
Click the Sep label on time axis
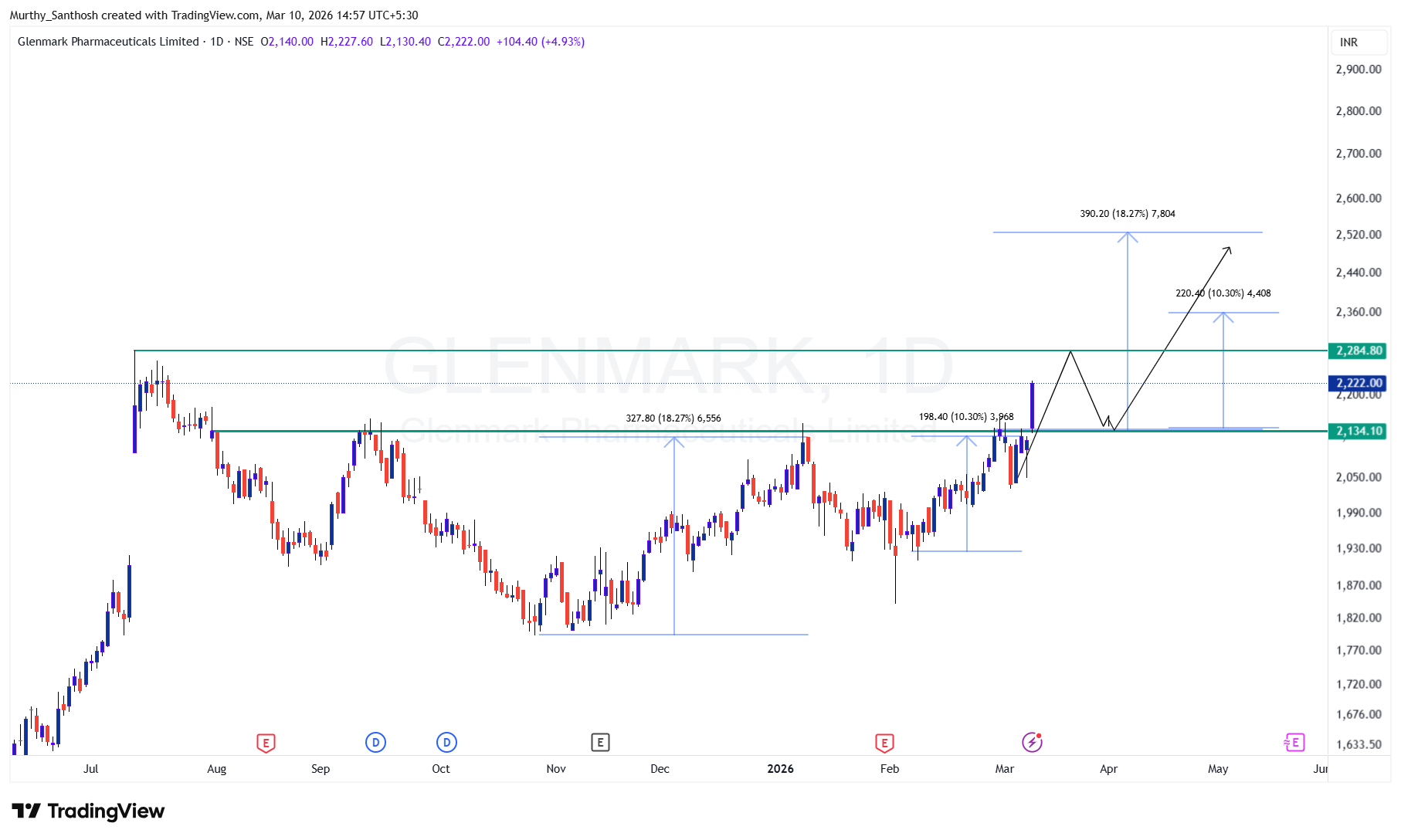pyautogui.click(x=321, y=769)
